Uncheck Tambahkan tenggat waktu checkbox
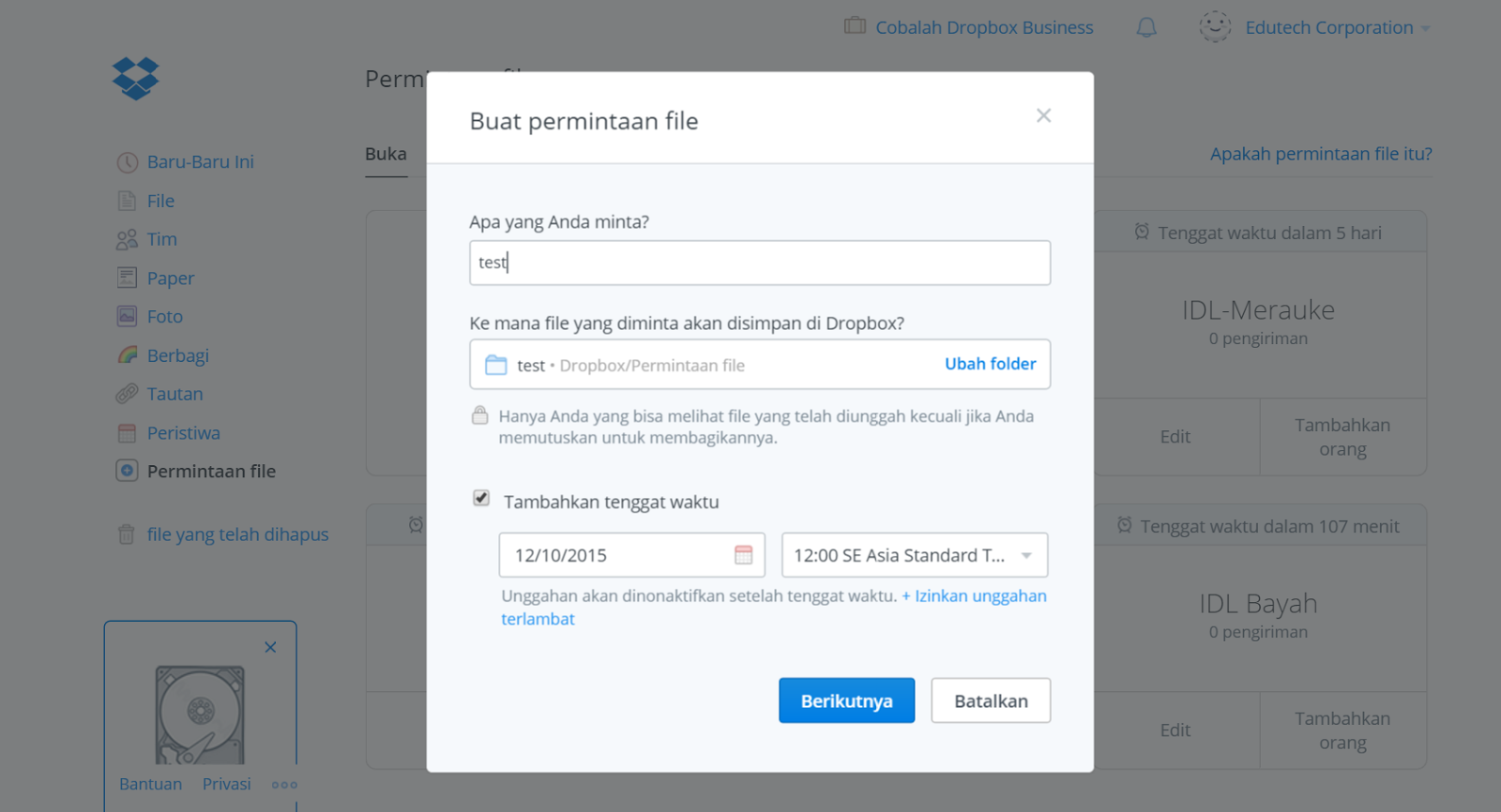This screenshot has width=1501, height=812. 481,499
